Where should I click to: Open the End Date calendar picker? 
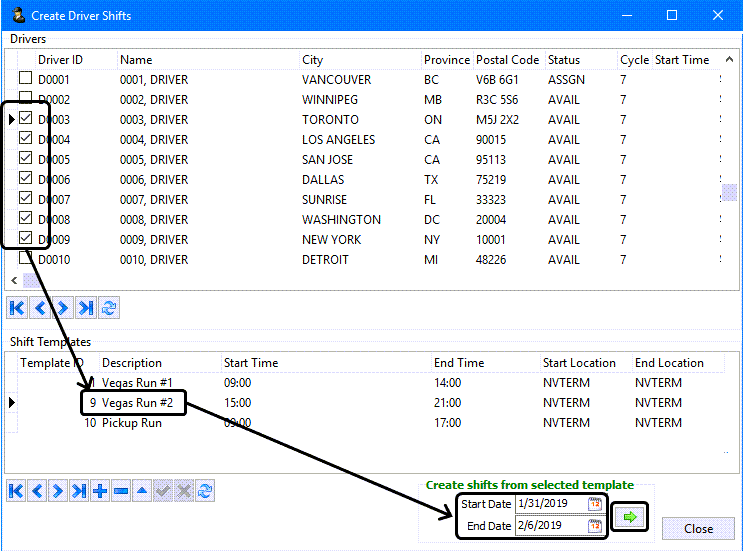click(x=595, y=526)
